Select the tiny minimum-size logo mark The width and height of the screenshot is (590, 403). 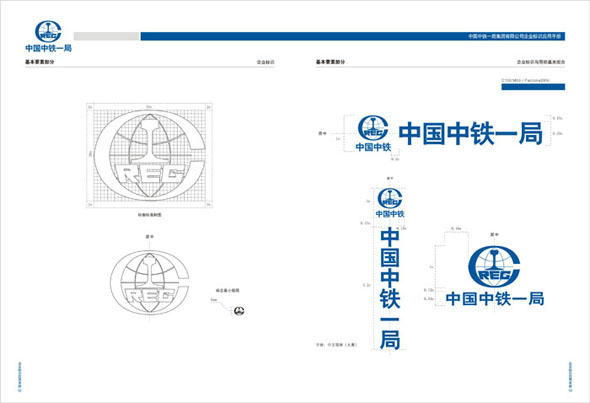click(x=239, y=311)
